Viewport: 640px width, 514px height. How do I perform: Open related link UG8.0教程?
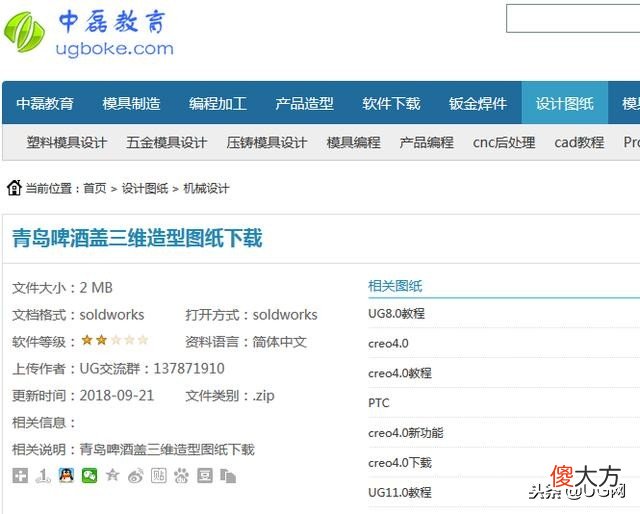tap(396, 314)
